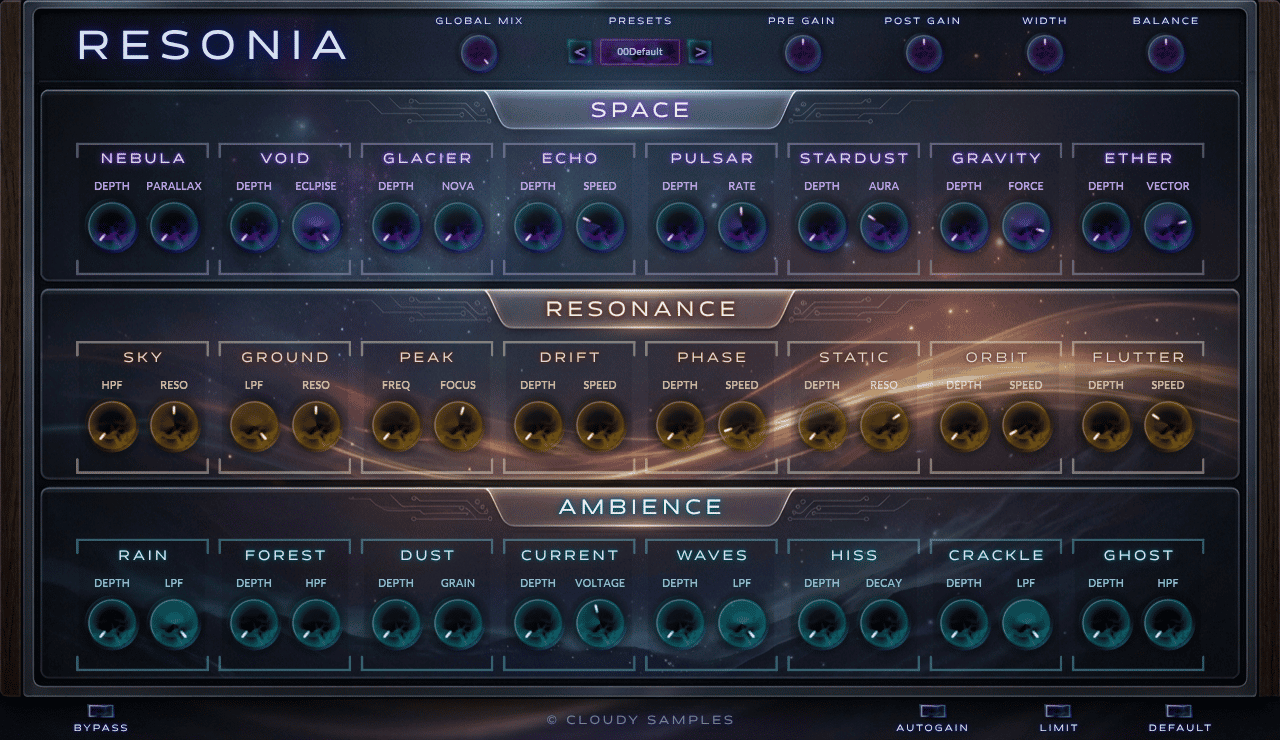Click the Rain LPF knob
Screen dimensions: 1280x740
[174, 624]
